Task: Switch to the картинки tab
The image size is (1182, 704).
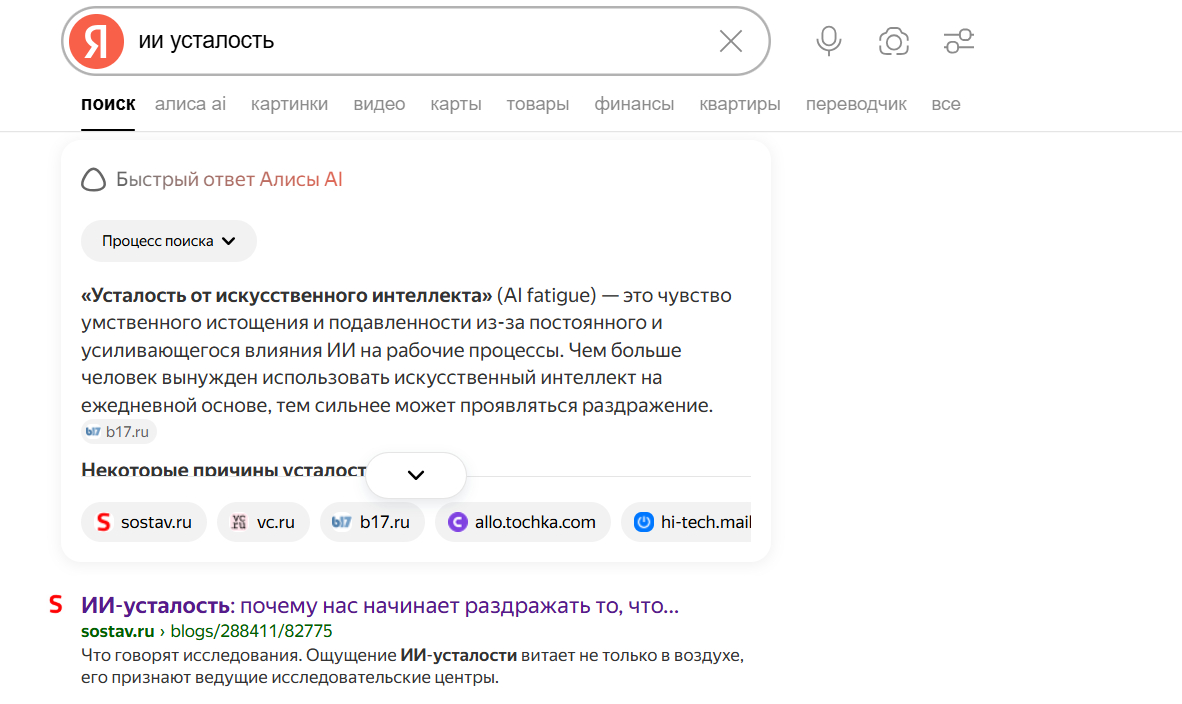Action: [x=289, y=104]
